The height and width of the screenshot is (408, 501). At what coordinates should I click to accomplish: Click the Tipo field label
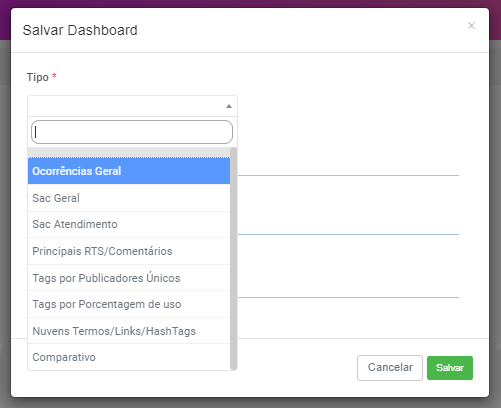(x=38, y=77)
